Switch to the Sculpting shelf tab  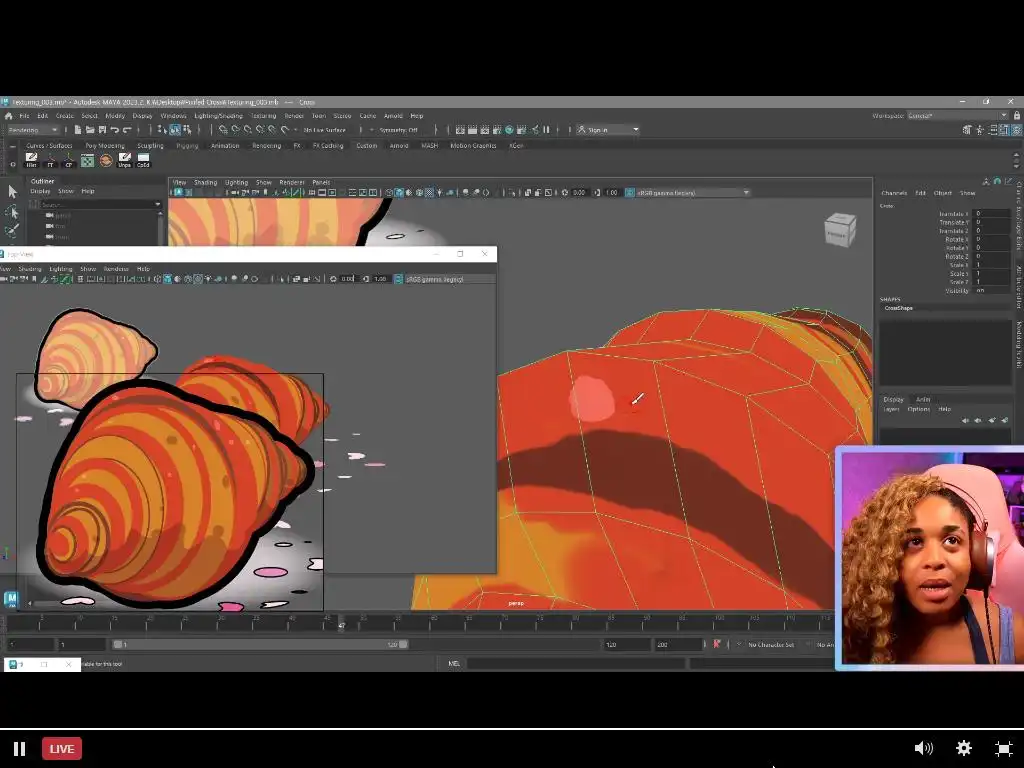click(150, 146)
